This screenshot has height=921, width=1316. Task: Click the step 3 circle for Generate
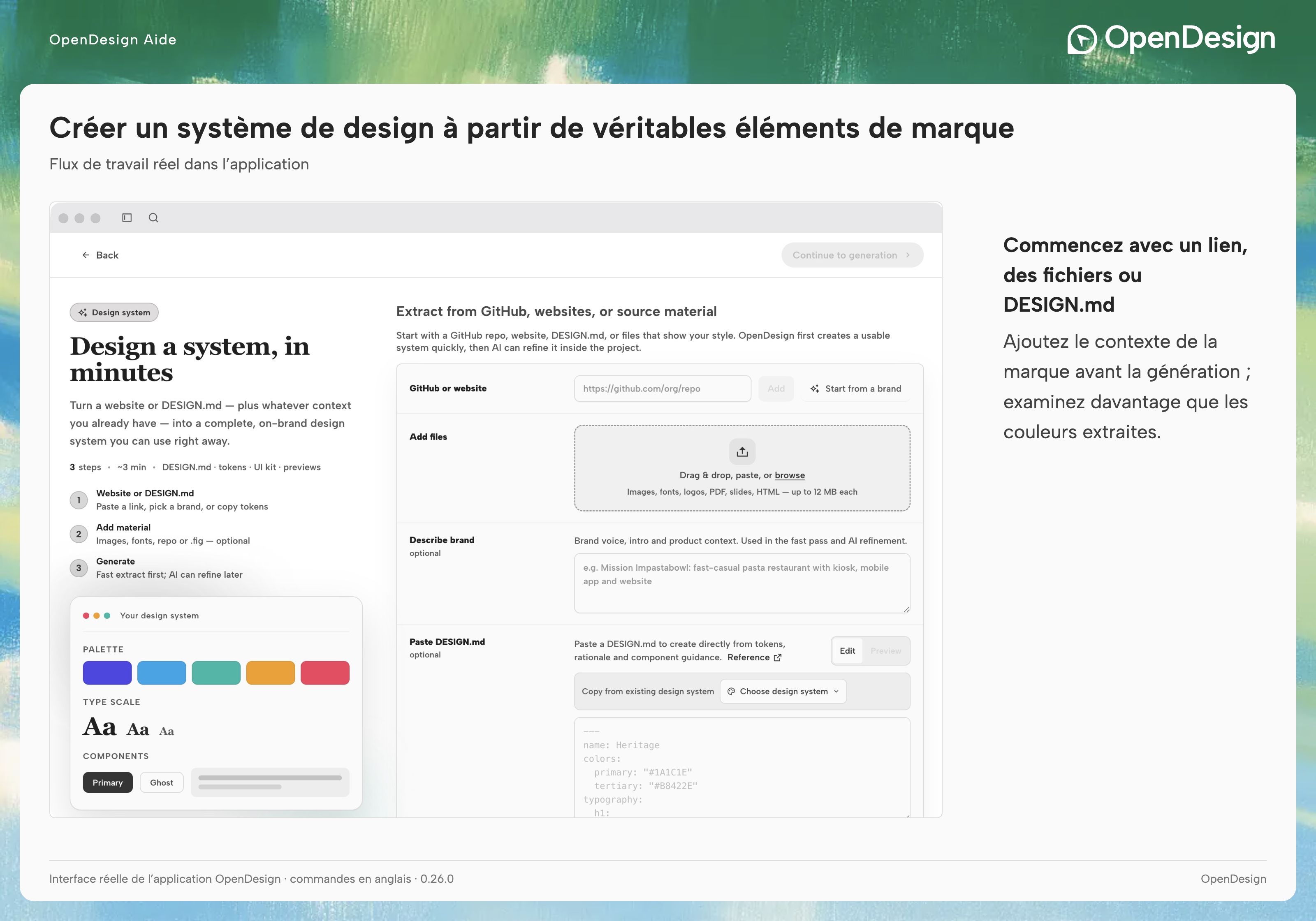[x=79, y=568]
